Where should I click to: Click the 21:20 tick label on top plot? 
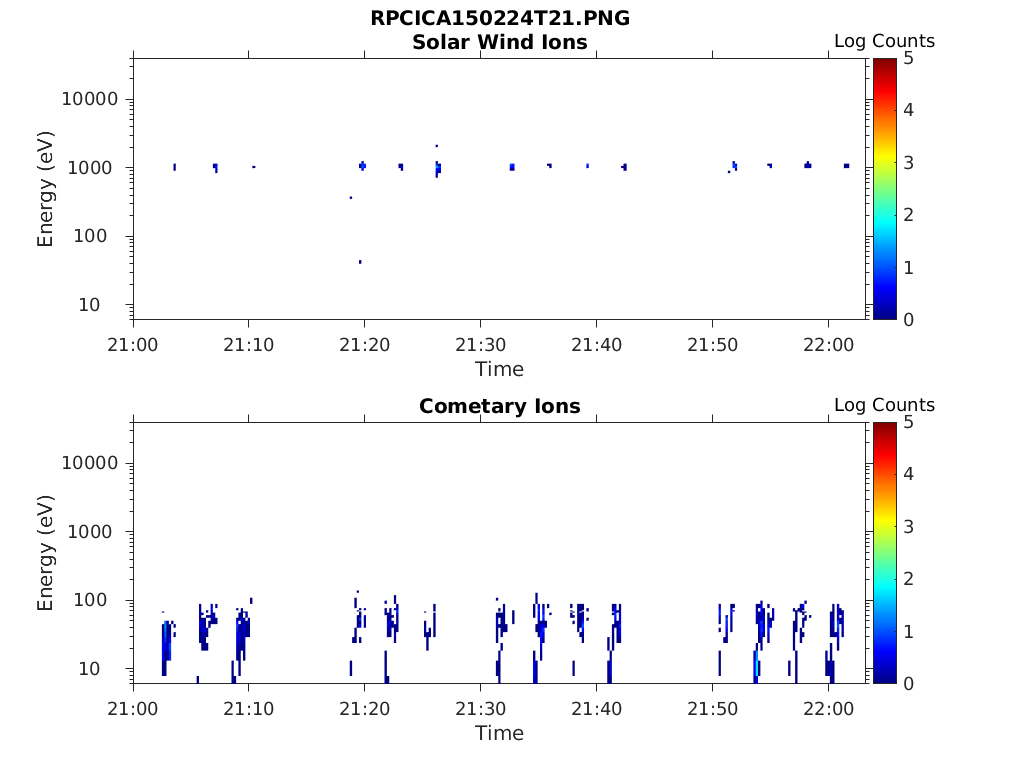click(364, 344)
